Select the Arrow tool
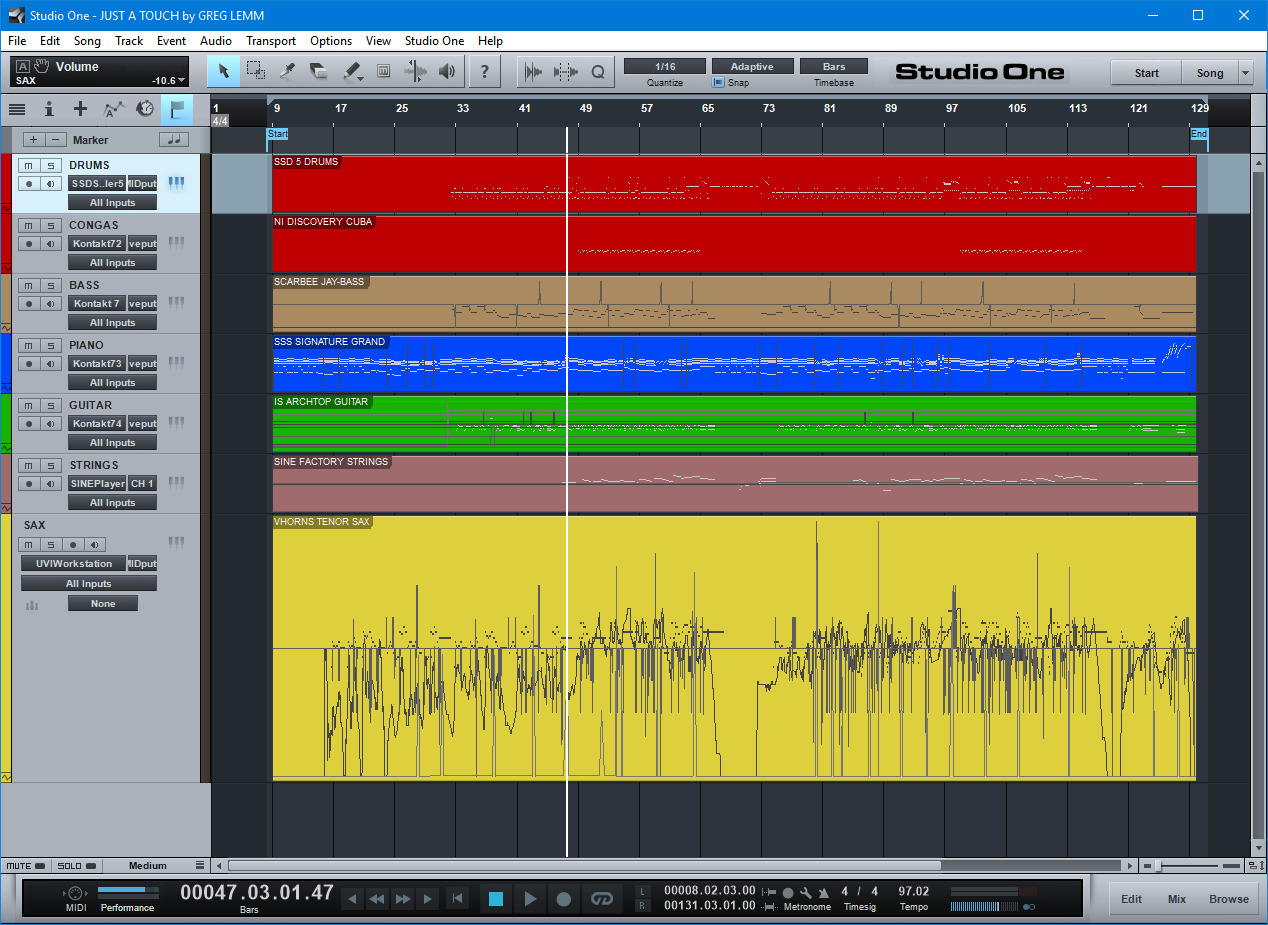The image size is (1268, 925). point(223,71)
